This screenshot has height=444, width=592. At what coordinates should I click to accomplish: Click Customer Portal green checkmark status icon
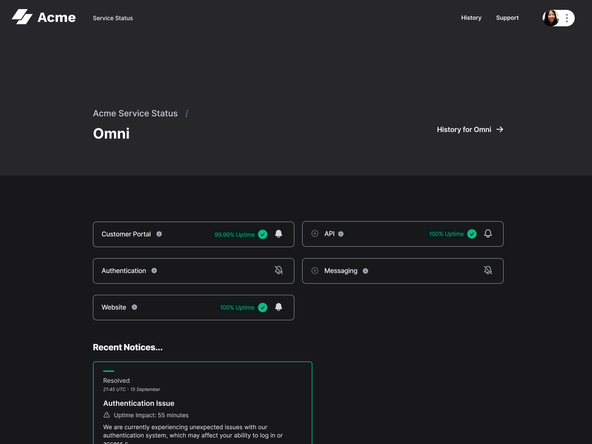click(x=262, y=234)
